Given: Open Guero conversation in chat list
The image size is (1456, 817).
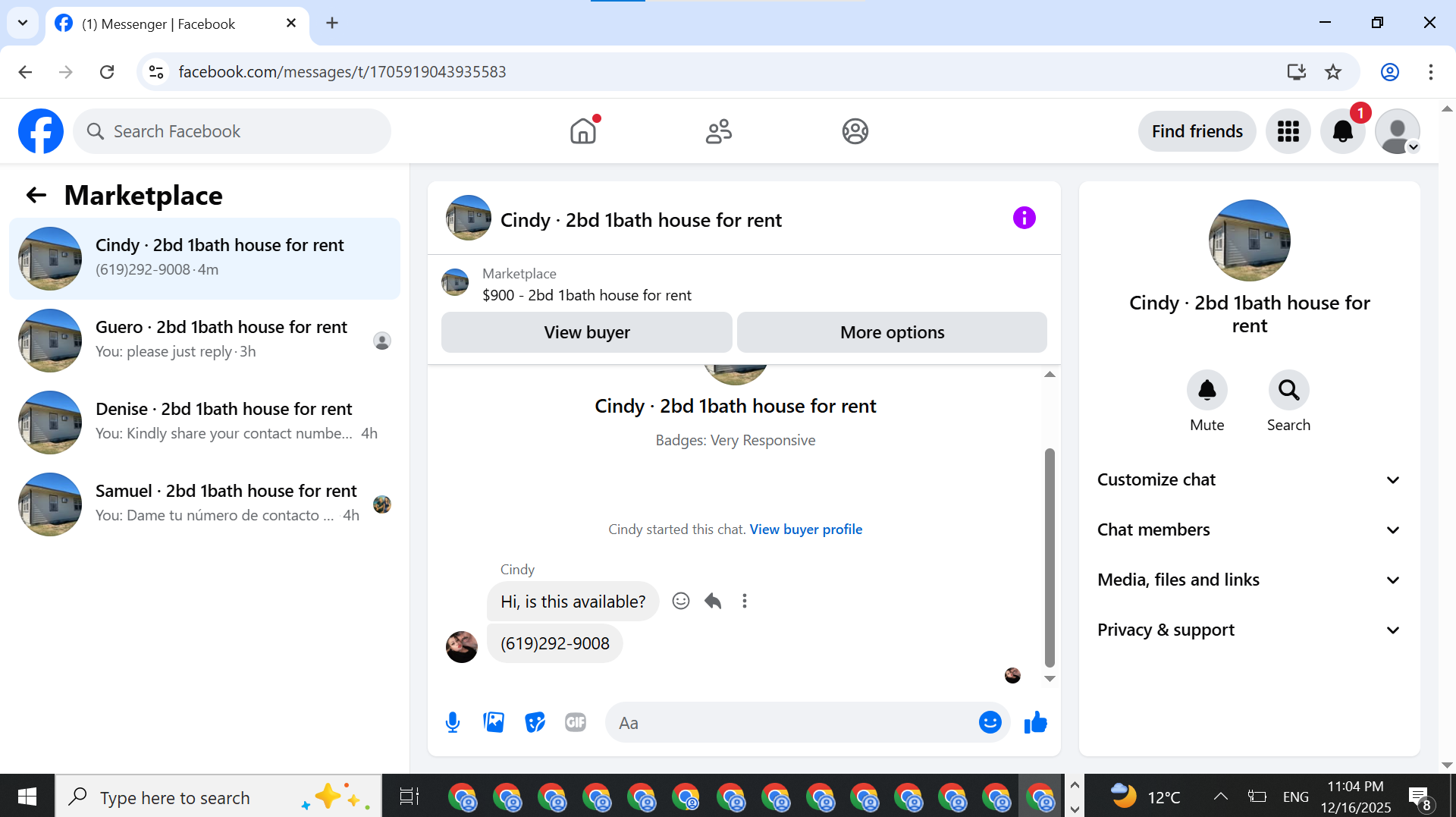Looking at the screenshot, I should point(205,341).
